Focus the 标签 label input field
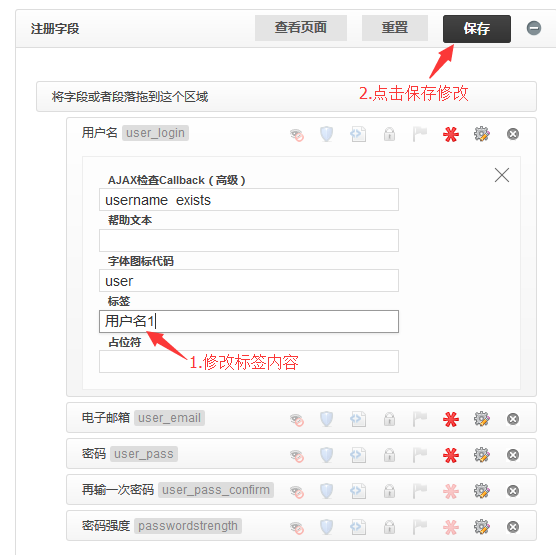The image size is (556, 555). (249, 321)
